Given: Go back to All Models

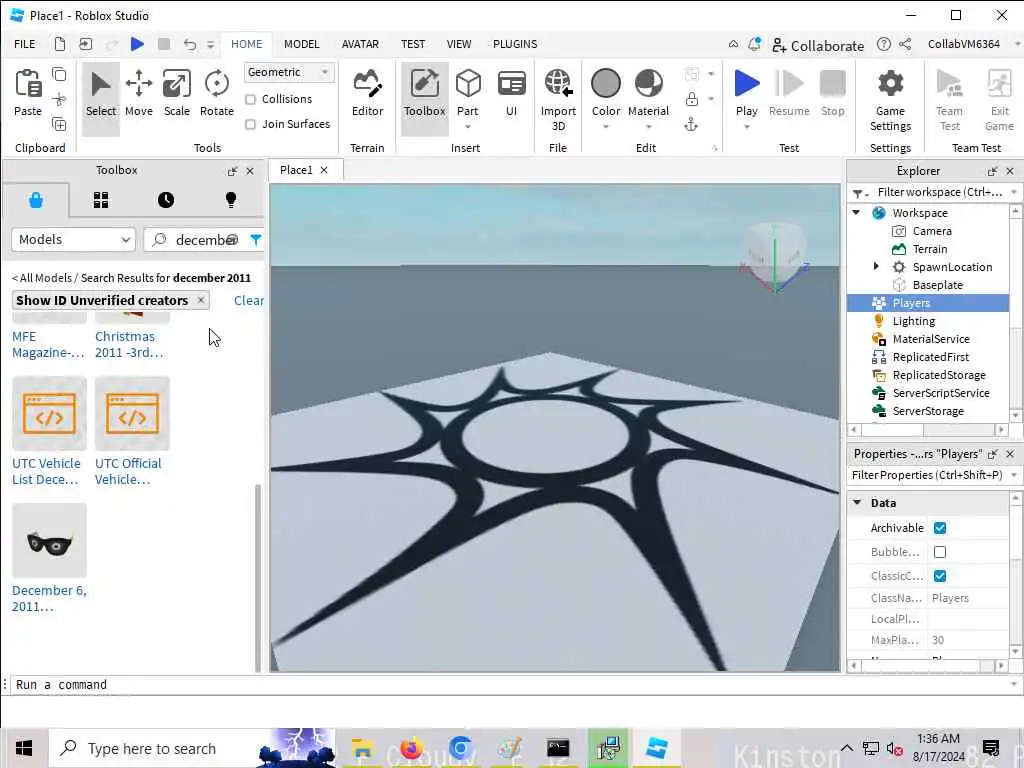Looking at the screenshot, I should [x=41, y=278].
